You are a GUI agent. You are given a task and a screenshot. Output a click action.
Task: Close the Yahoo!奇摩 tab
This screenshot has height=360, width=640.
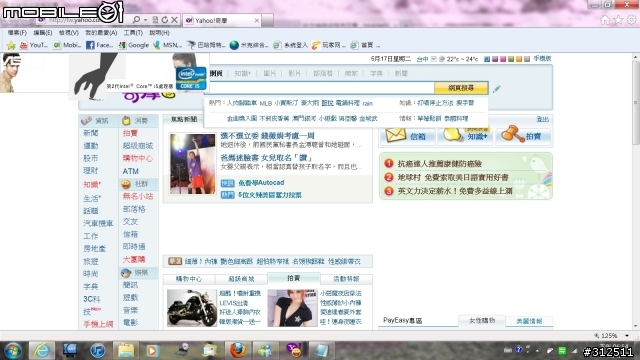(257, 20)
